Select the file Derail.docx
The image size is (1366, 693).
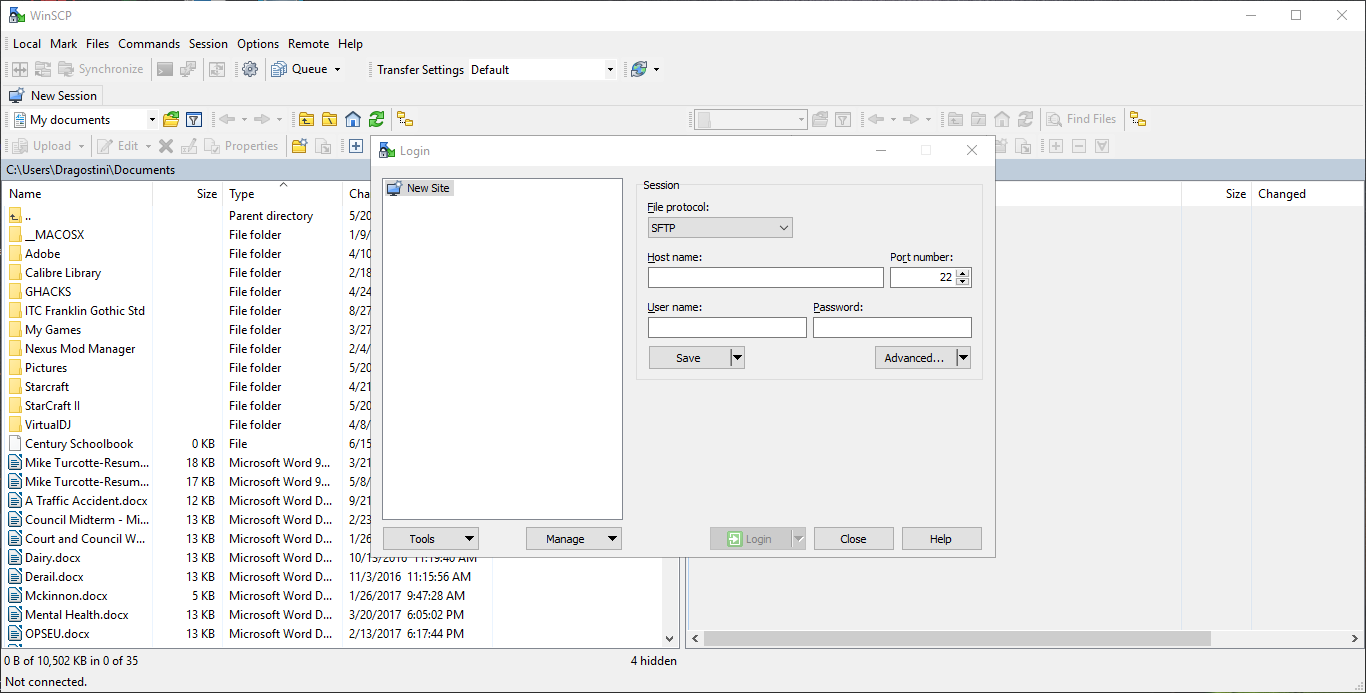(x=54, y=577)
